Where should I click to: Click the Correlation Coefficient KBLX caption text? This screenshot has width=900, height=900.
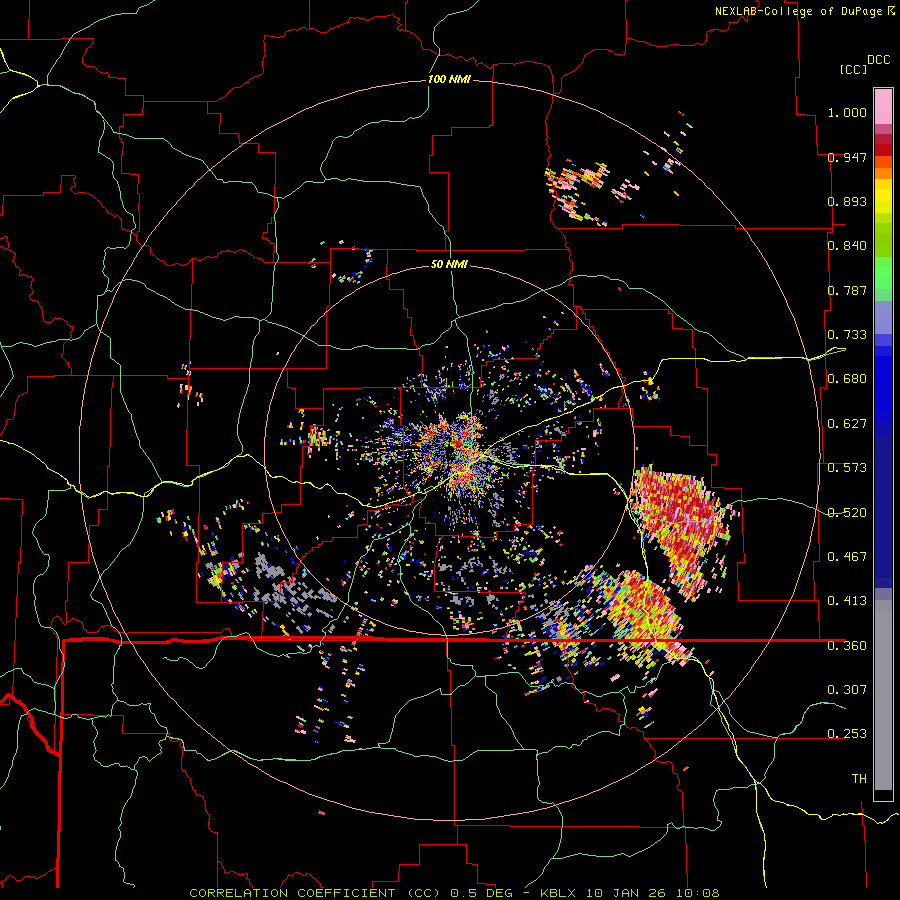point(454,893)
